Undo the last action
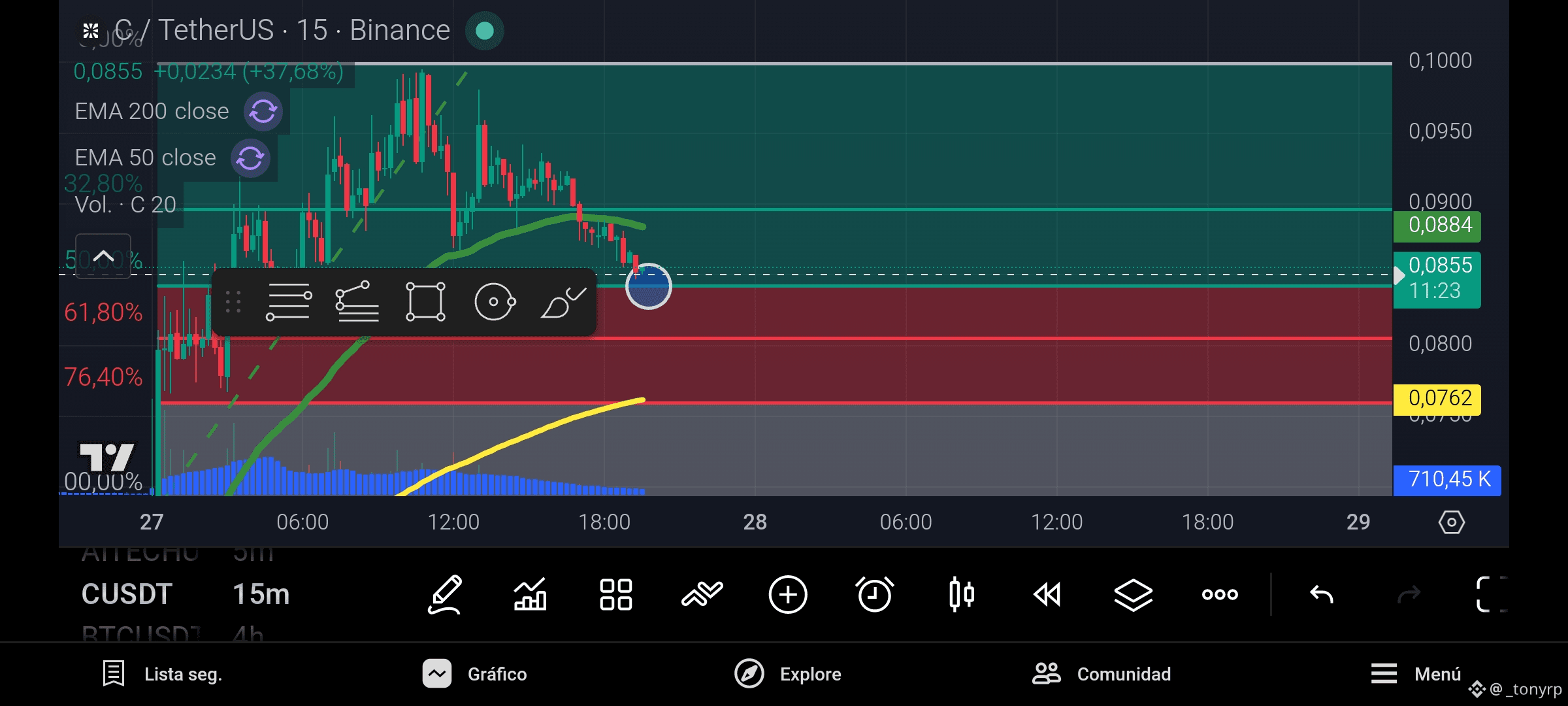Screen dimensions: 1568x706 click(1322, 595)
